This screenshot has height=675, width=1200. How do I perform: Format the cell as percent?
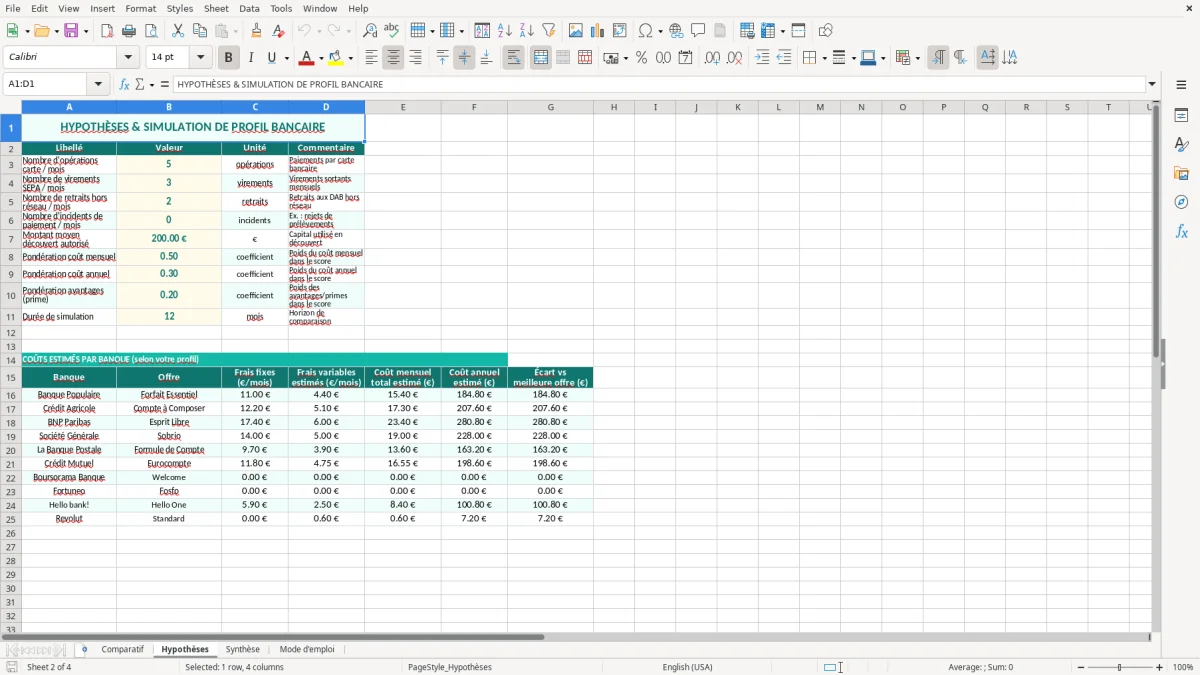point(641,58)
